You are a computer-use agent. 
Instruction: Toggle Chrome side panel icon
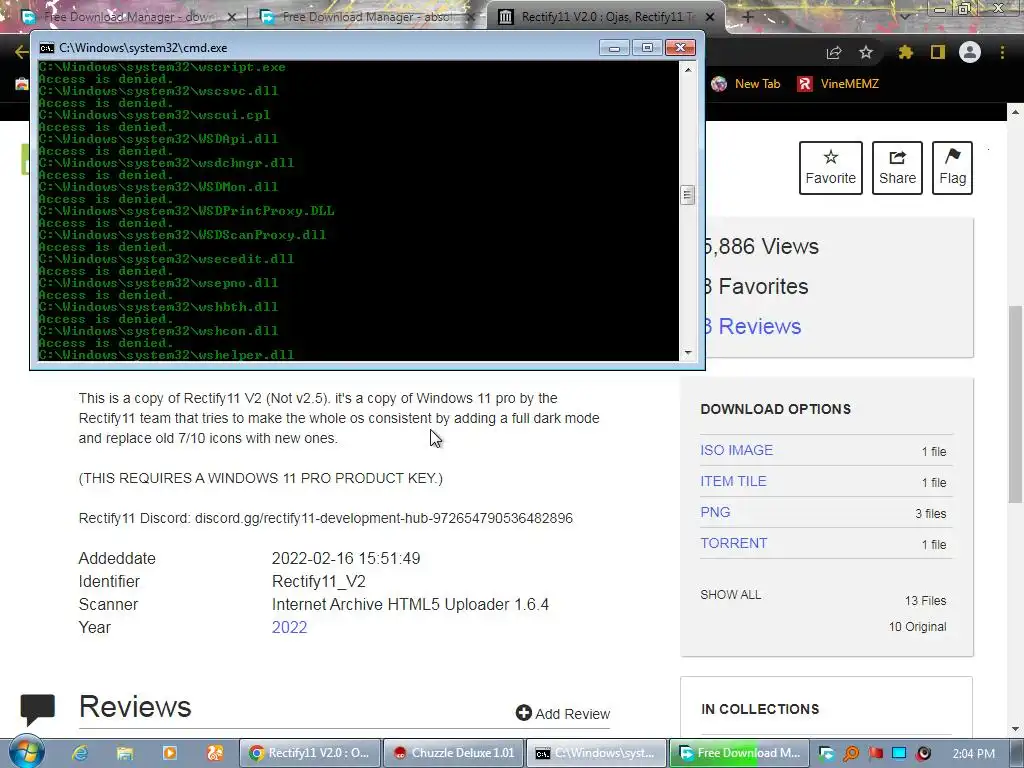coord(938,52)
